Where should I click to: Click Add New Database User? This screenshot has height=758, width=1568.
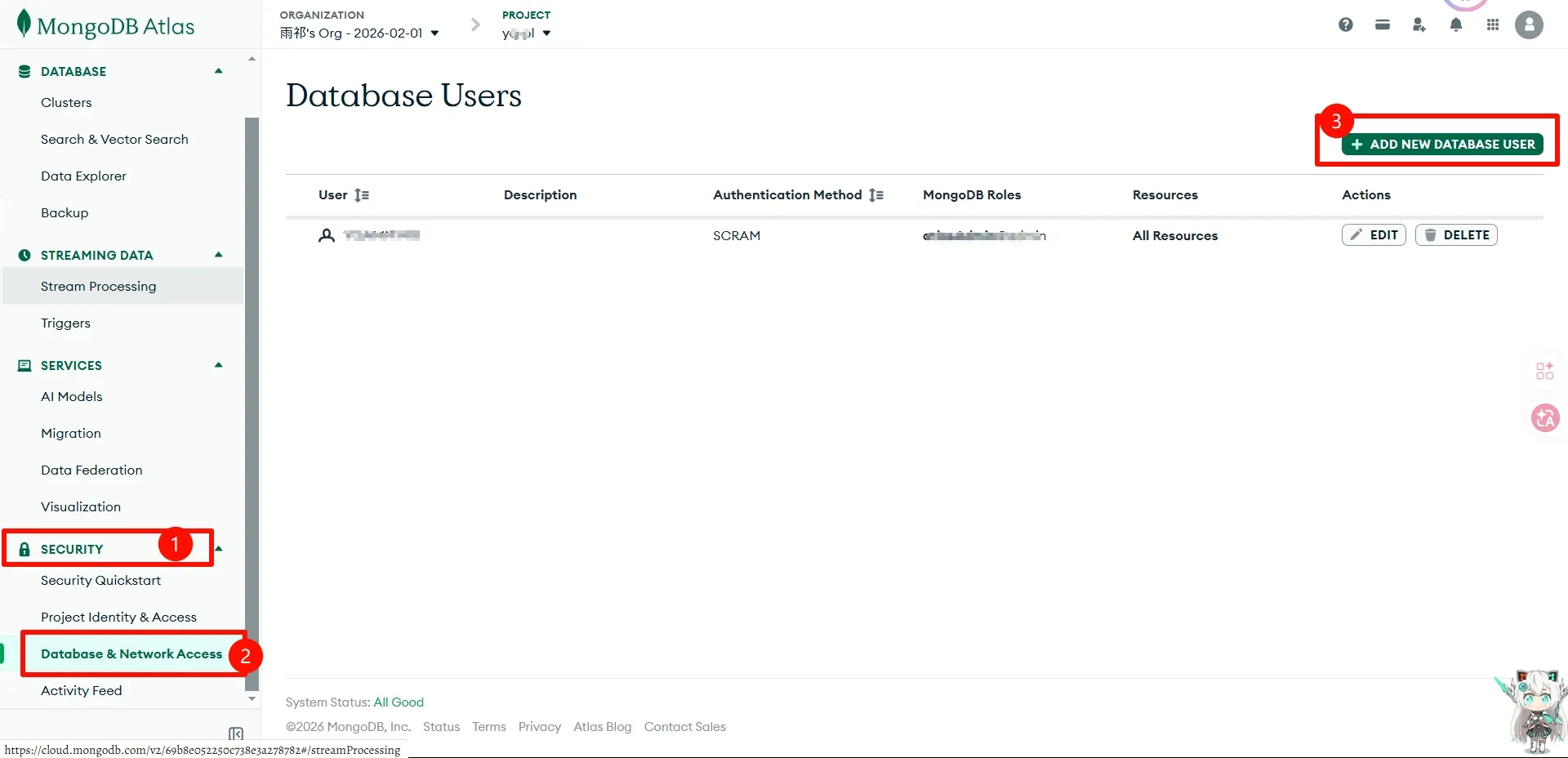click(1442, 144)
